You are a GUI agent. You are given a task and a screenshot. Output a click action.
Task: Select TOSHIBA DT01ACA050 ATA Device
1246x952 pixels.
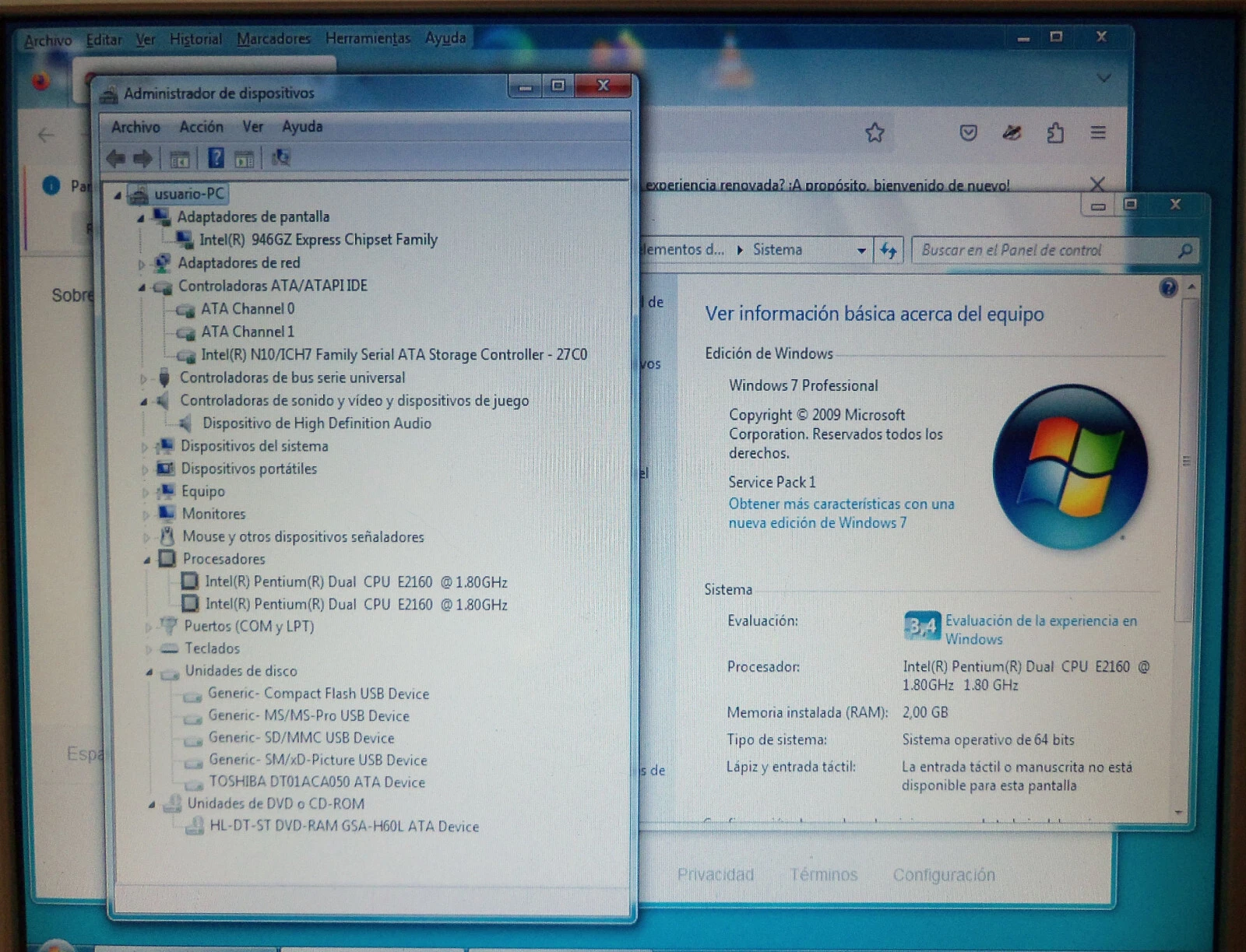[x=317, y=782]
